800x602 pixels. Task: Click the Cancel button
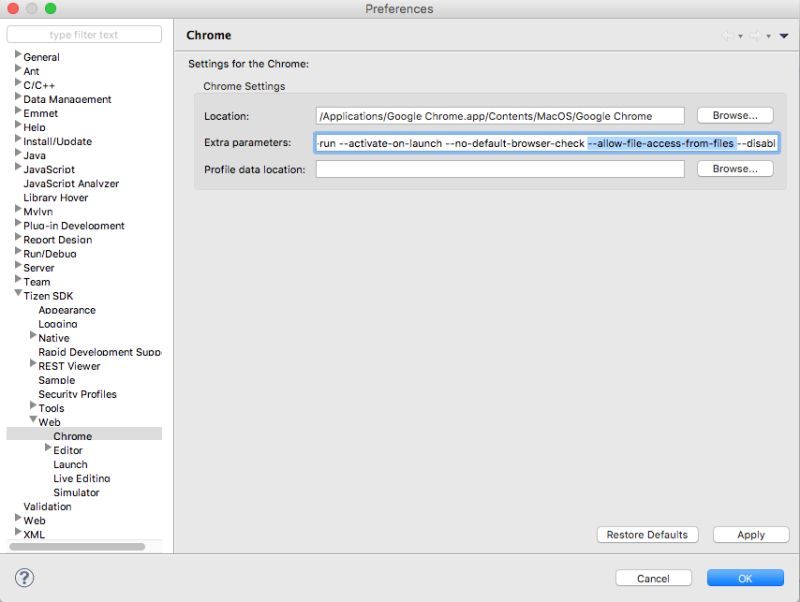pos(654,578)
